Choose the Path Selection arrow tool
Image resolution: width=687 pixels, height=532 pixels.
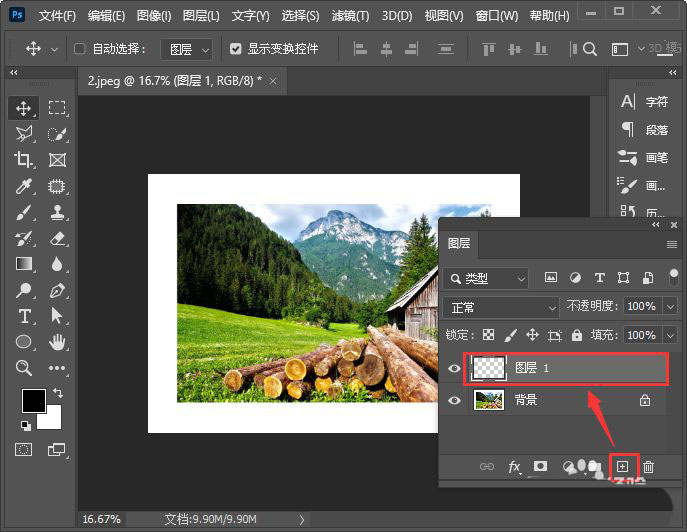pos(57,316)
